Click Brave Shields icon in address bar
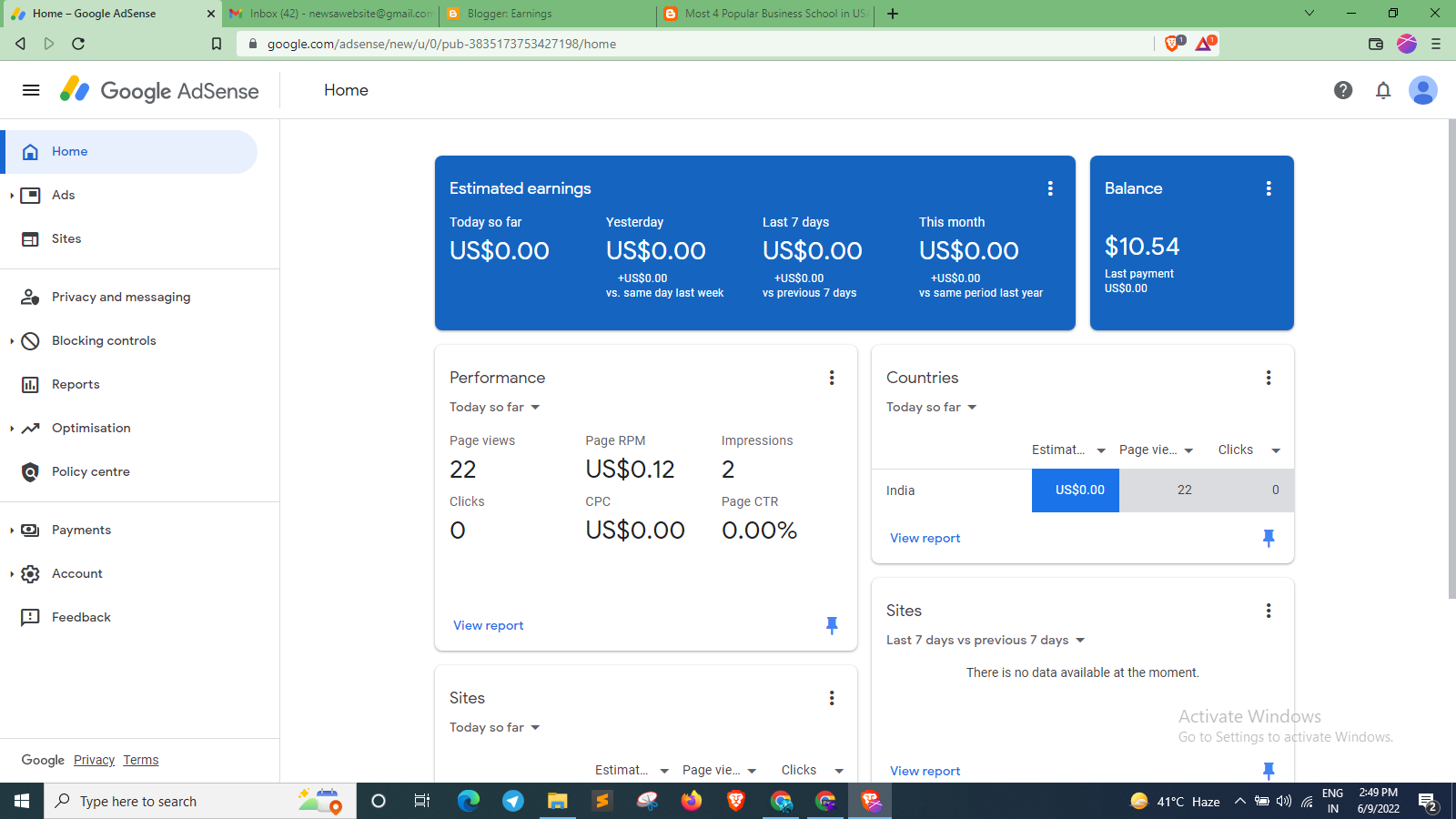Screen dimensions: 1456x819 (x=1173, y=44)
